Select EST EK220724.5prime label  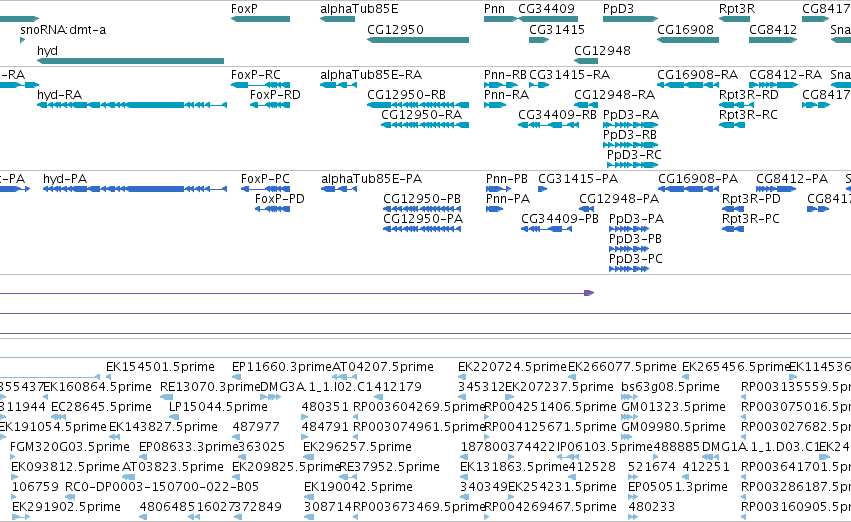pyautogui.click(x=512, y=367)
